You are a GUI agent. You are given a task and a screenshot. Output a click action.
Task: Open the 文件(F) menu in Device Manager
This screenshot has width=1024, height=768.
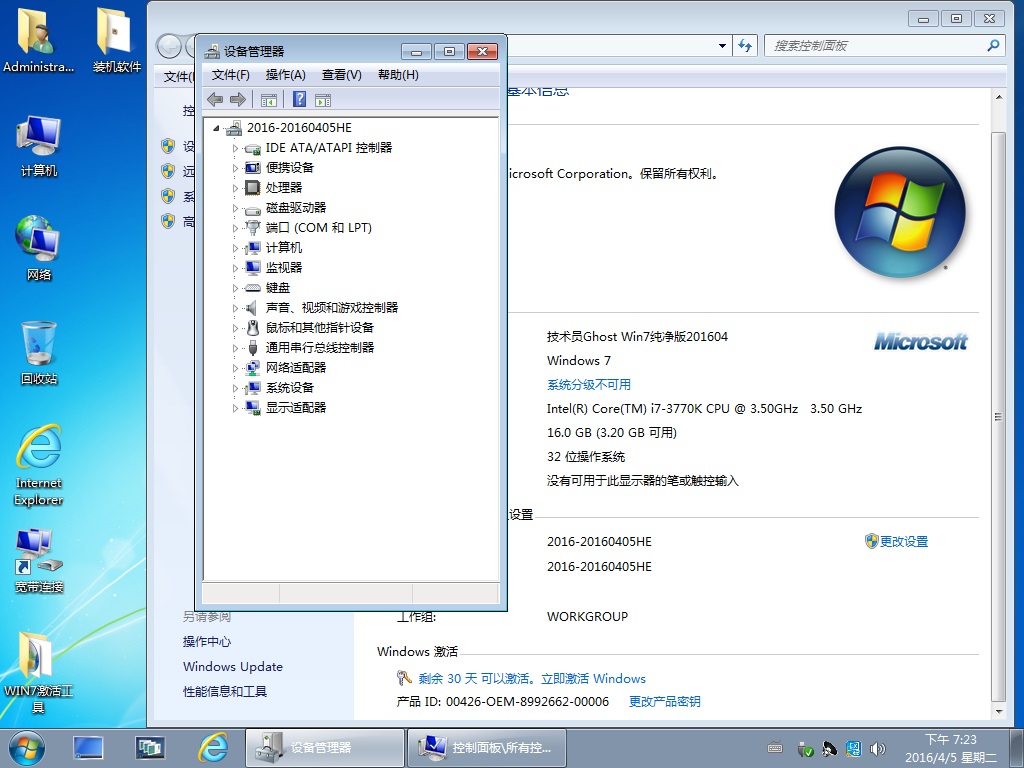[231, 75]
